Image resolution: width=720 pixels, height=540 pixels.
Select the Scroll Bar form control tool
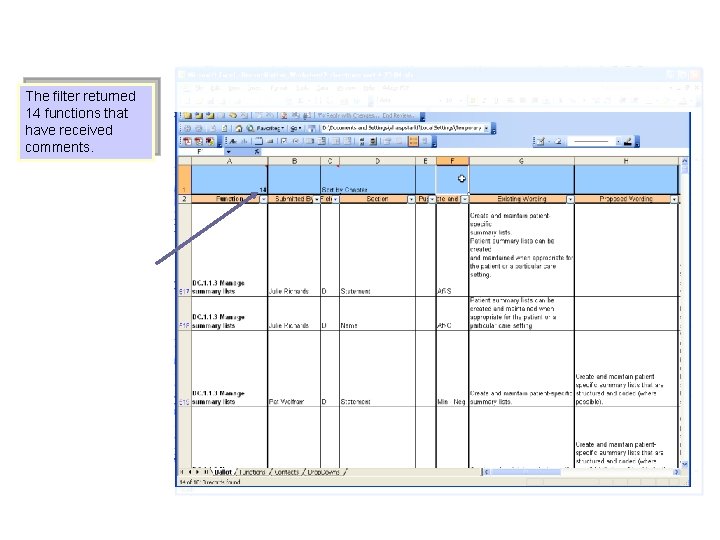click(x=362, y=141)
